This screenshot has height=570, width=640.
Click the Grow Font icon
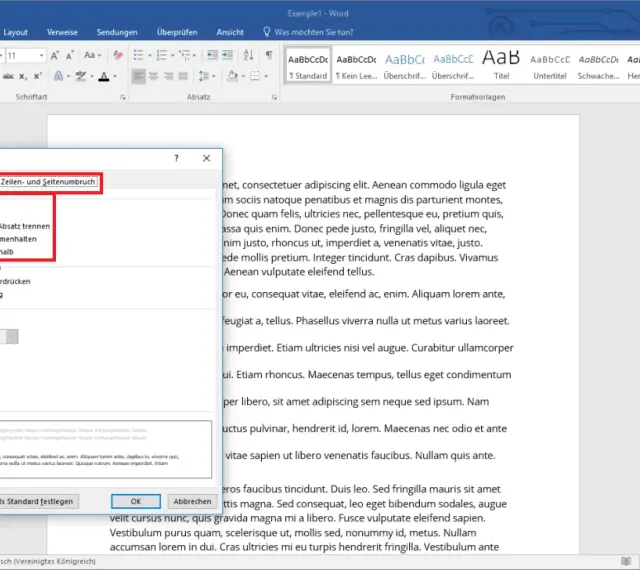pyautogui.click(x=55, y=56)
